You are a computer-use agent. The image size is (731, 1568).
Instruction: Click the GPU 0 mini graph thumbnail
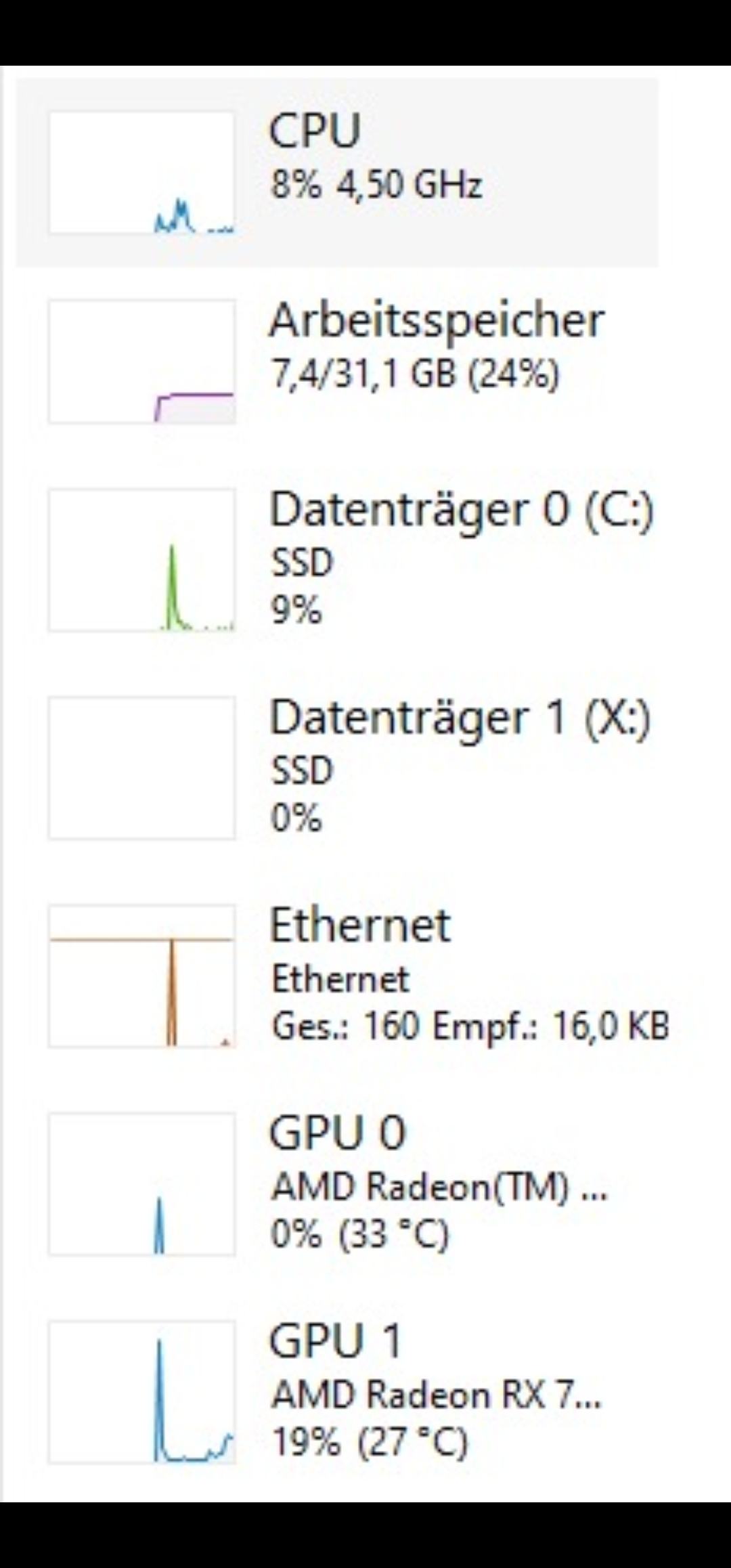coord(141,1183)
